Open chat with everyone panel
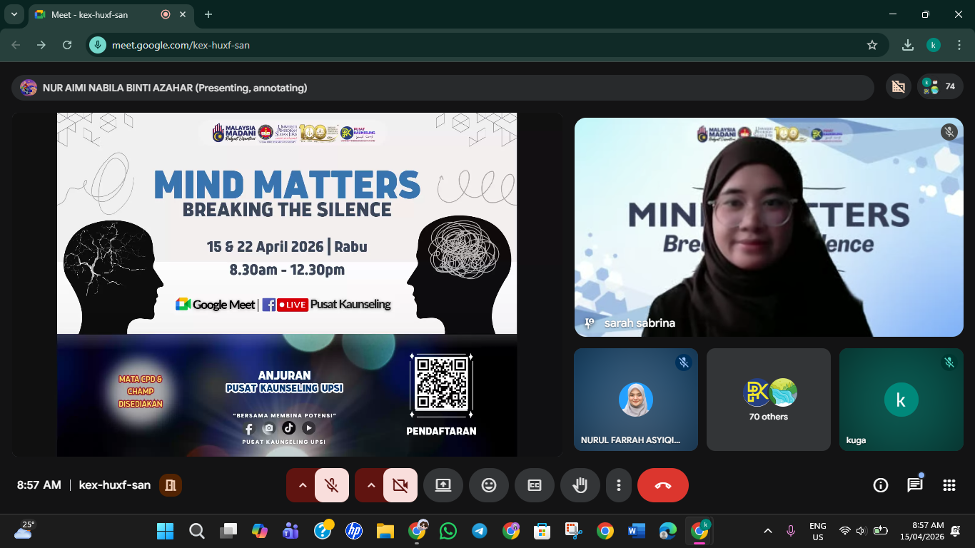 point(914,485)
